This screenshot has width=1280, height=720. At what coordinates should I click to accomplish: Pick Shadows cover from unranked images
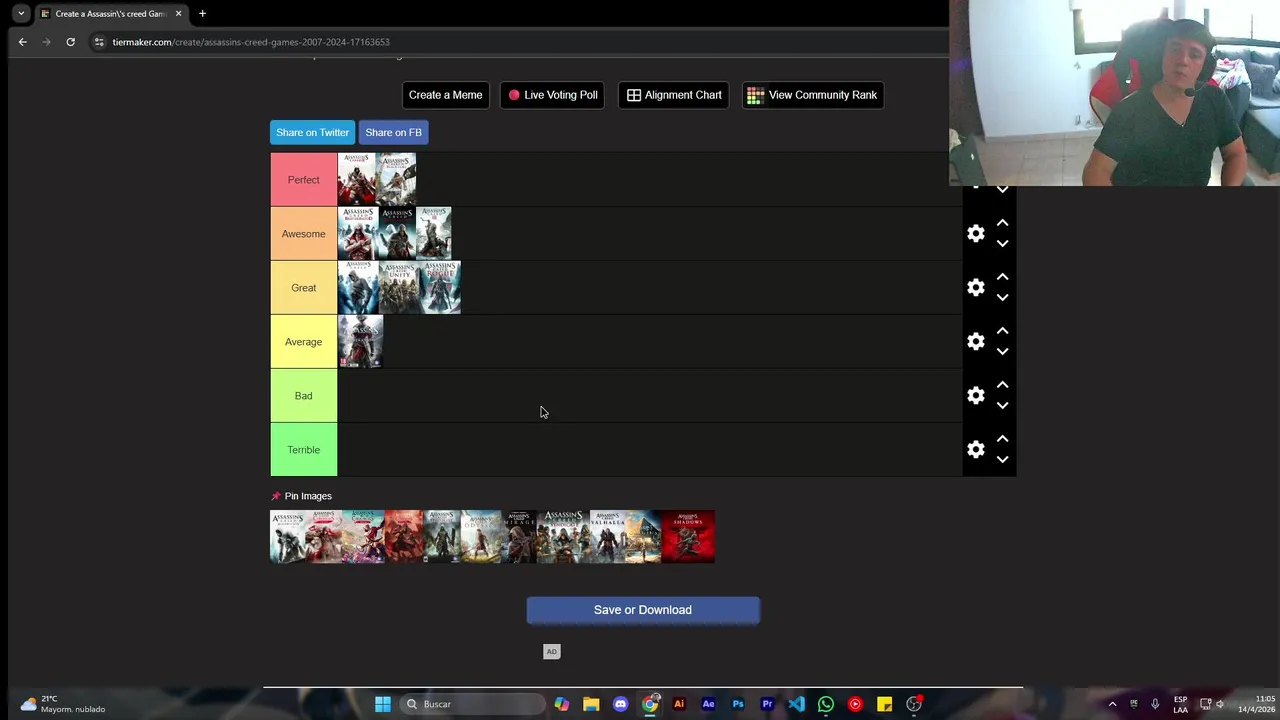pyautogui.click(x=688, y=537)
